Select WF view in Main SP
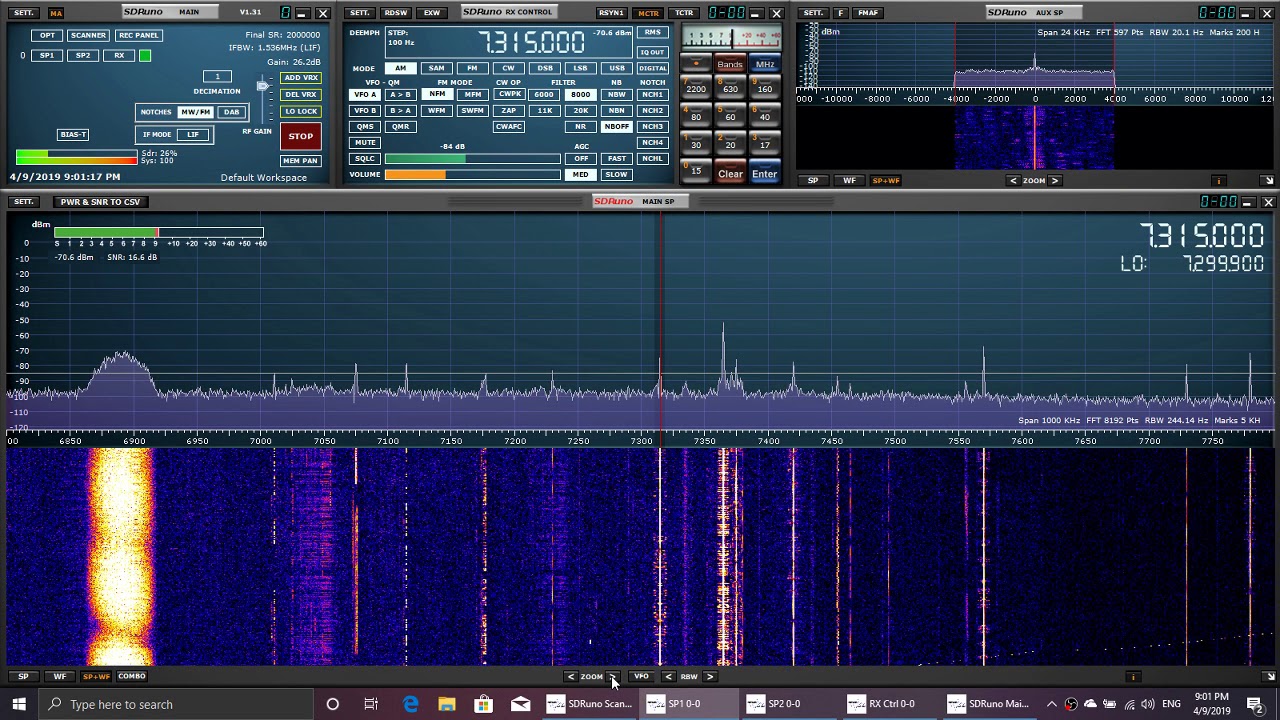The image size is (1280, 720). click(60, 677)
